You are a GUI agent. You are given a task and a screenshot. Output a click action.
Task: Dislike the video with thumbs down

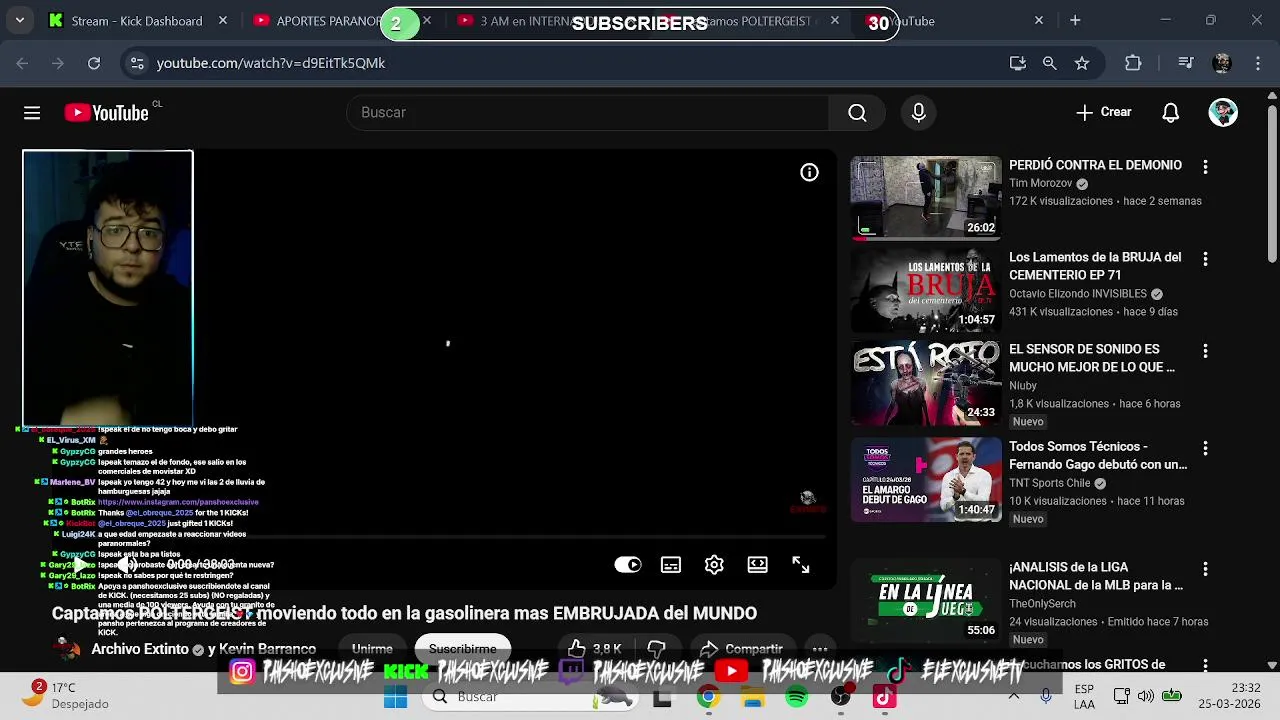click(x=657, y=649)
